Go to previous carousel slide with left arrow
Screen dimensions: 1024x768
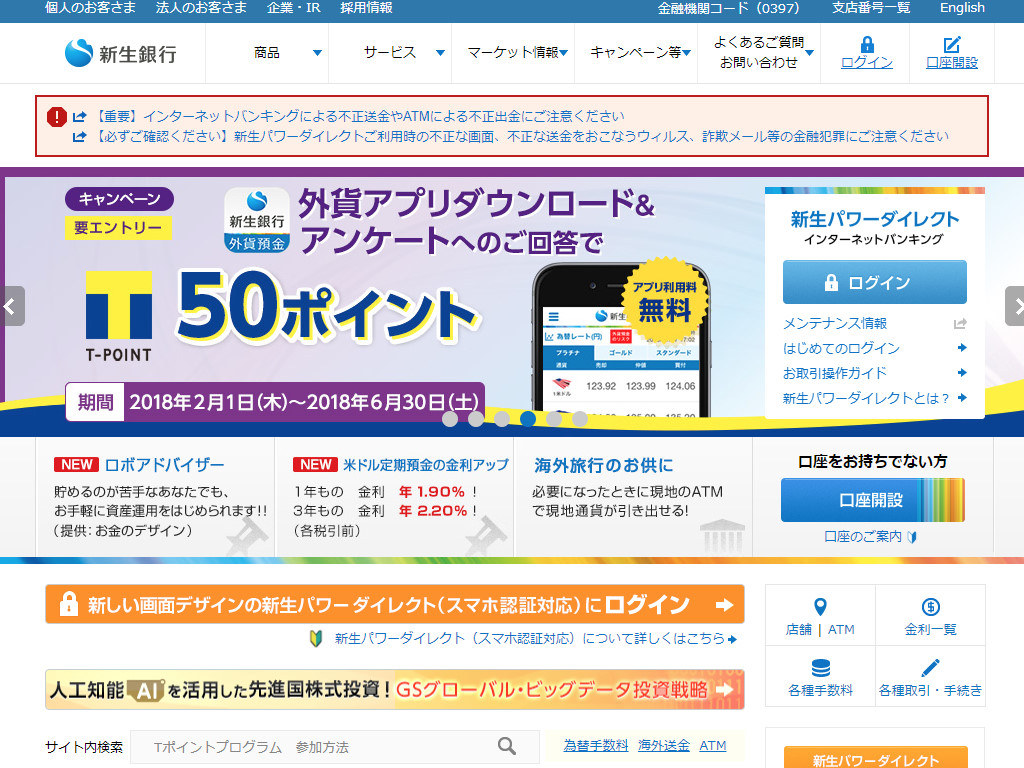11,307
